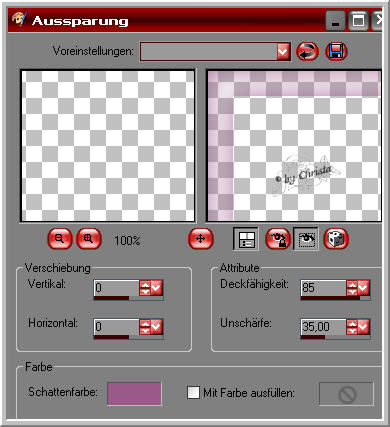390x427 pixels.
Task: Zoom in the preview with plus magnifier
Action: (x=89, y=239)
